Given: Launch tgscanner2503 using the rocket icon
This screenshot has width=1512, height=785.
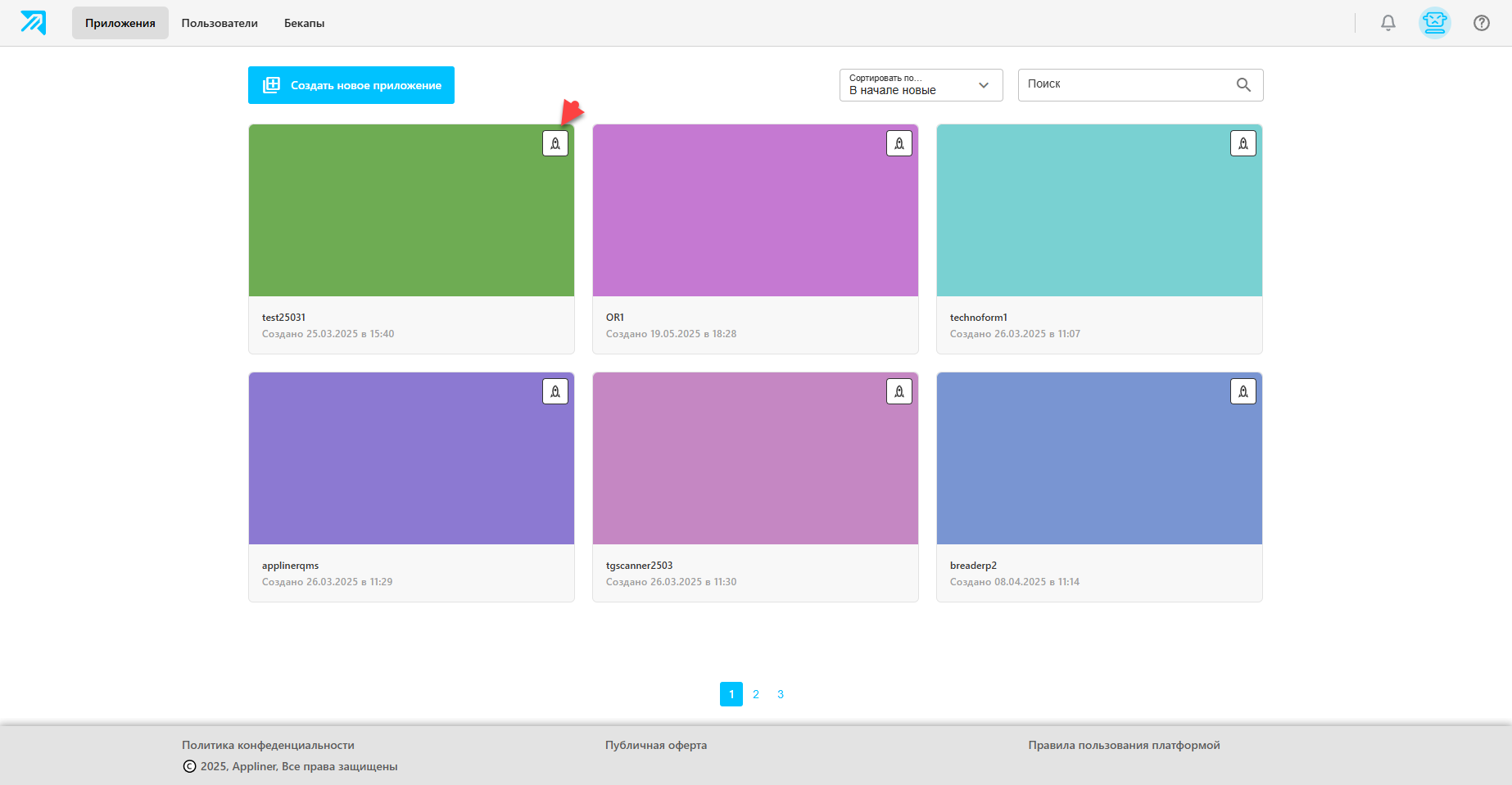Looking at the screenshot, I should coord(899,391).
